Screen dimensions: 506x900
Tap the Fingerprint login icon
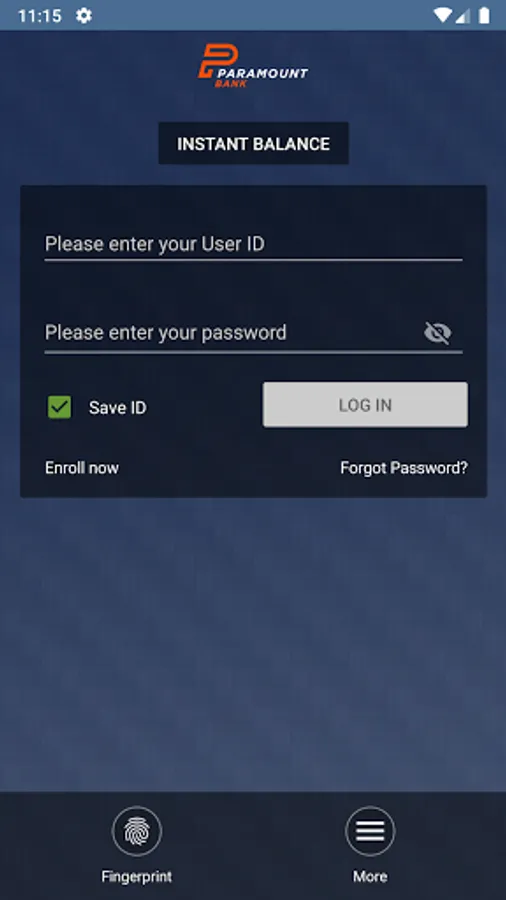click(137, 831)
